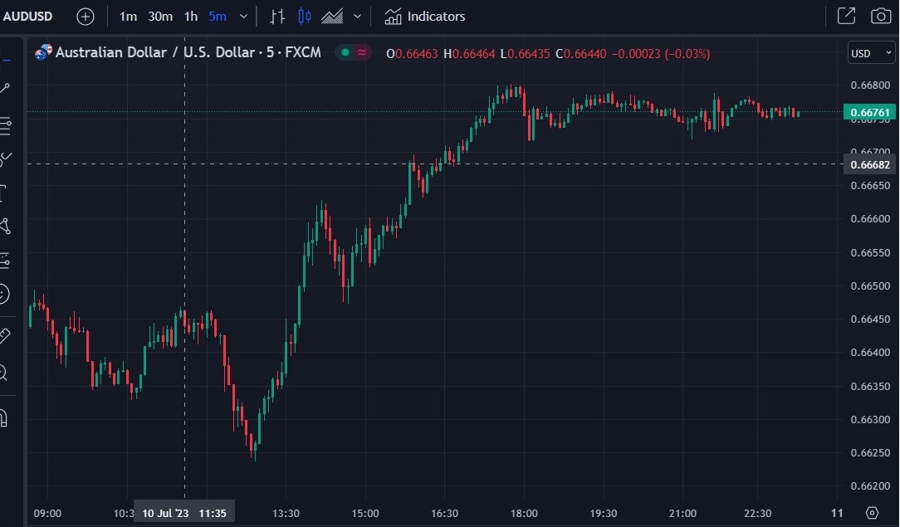Switch to the 30m timeframe
The height and width of the screenshot is (527, 900).
[x=160, y=17]
